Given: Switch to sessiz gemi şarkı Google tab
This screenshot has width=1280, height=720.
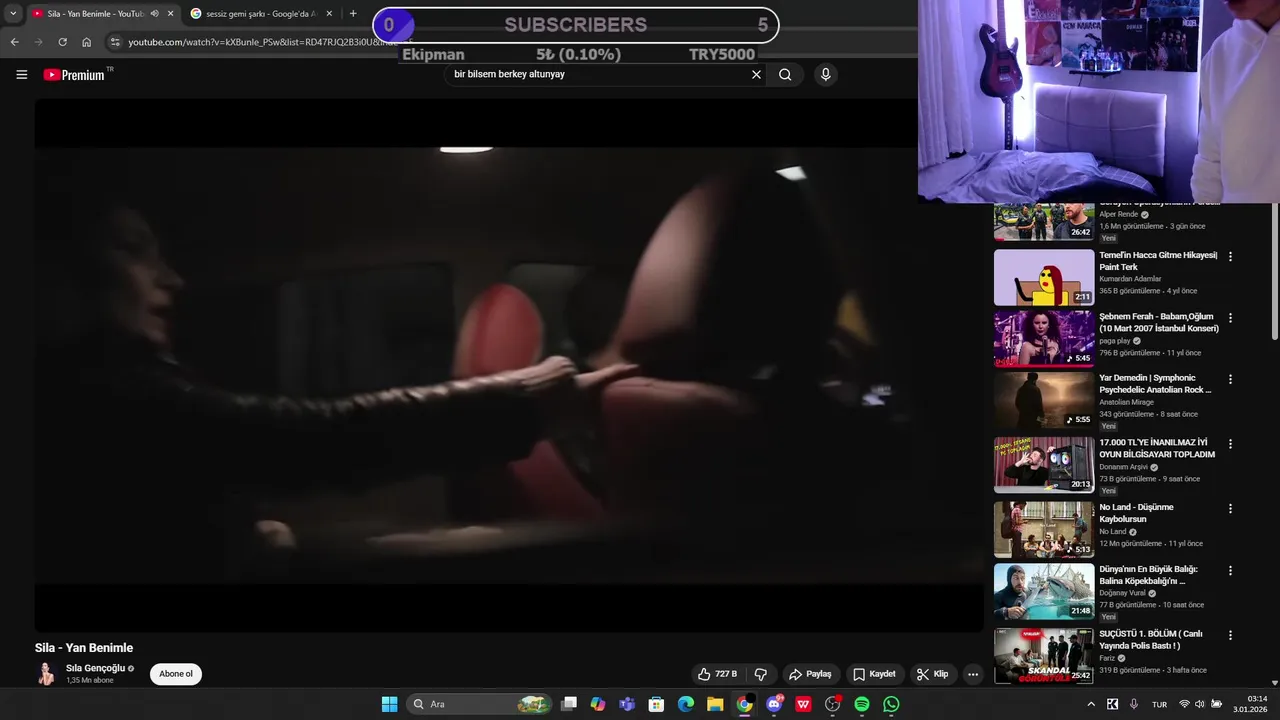Looking at the screenshot, I should pos(260,14).
